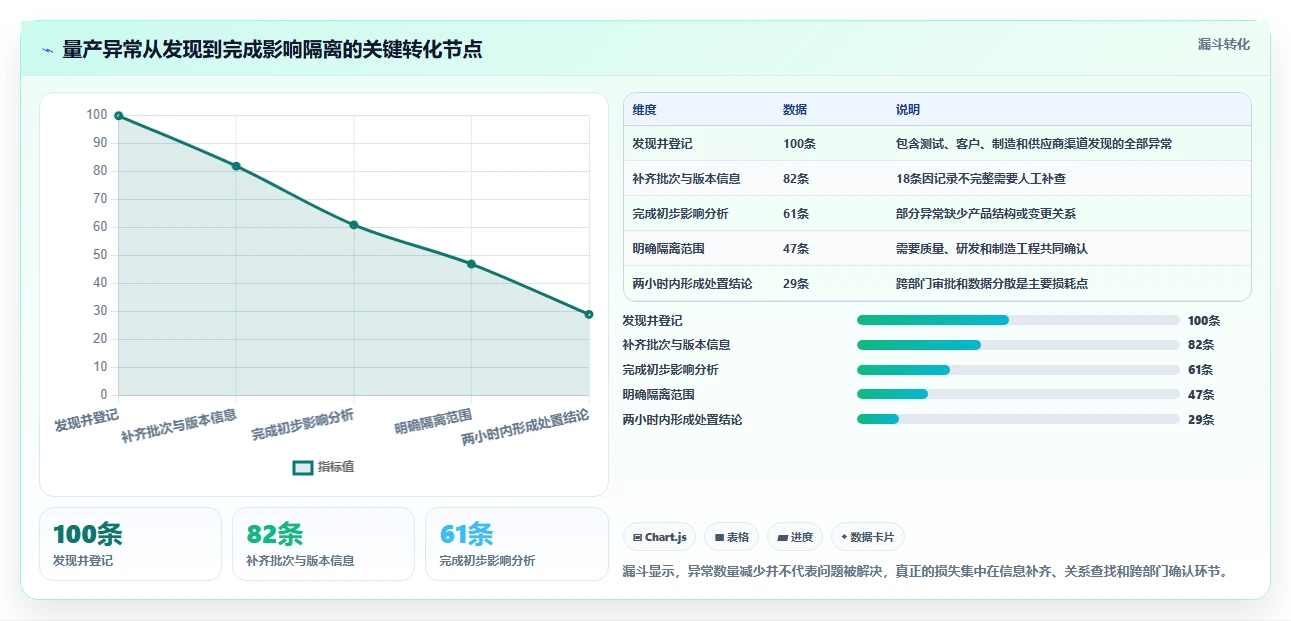Click the description starting with 包含测试、客户
This screenshot has width=1291, height=621.
coord(1034,144)
